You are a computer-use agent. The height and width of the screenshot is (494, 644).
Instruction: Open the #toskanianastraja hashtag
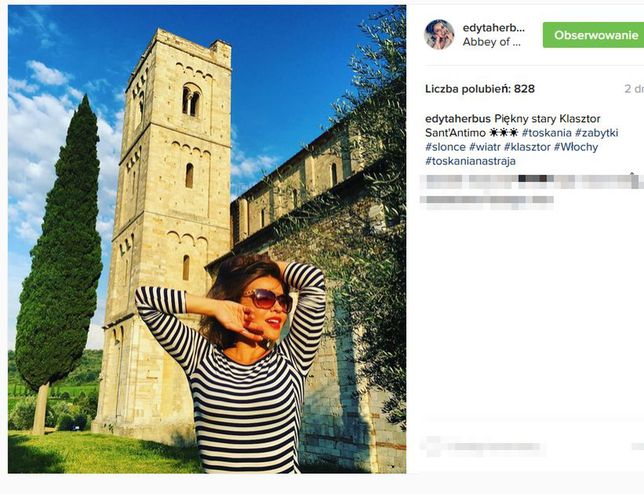pyautogui.click(x=470, y=161)
